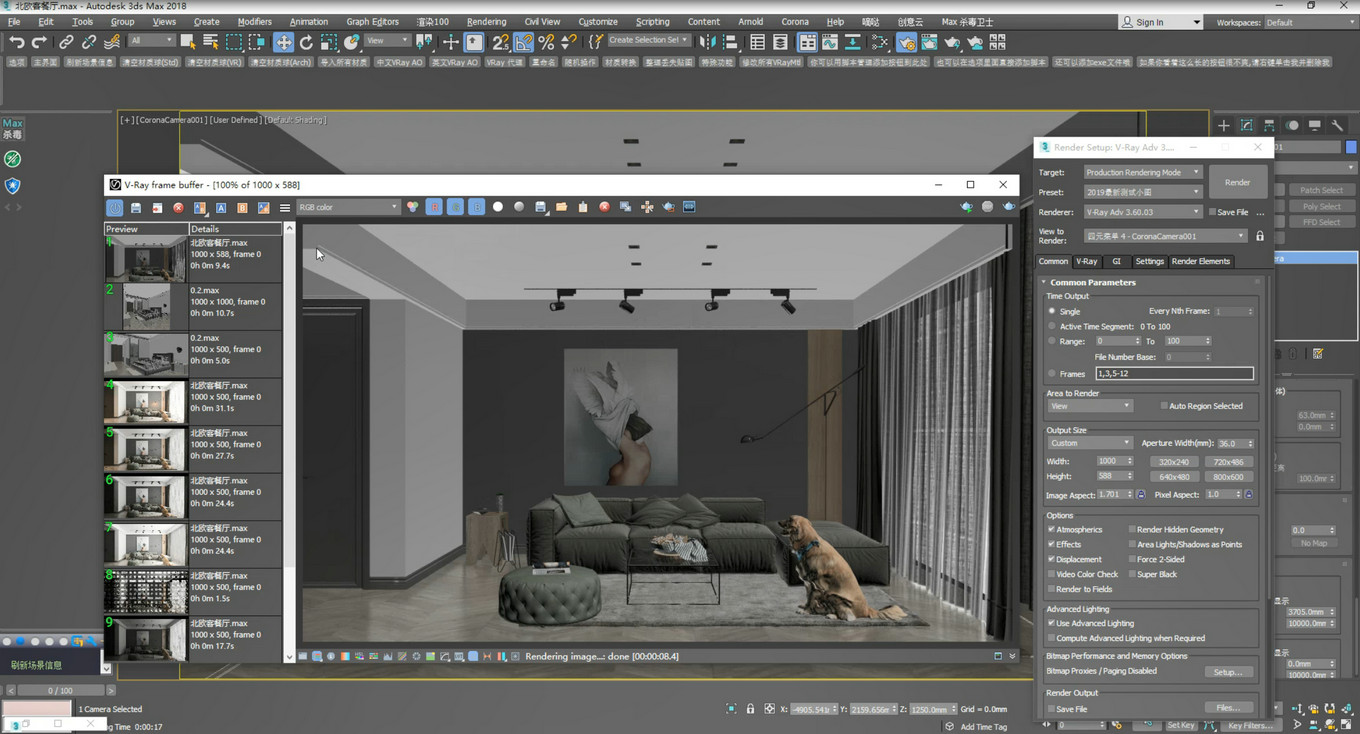This screenshot has height=734, width=1360.
Task: Enable Render Hidden Geometry checkbox
Action: [x=1132, y=529]
